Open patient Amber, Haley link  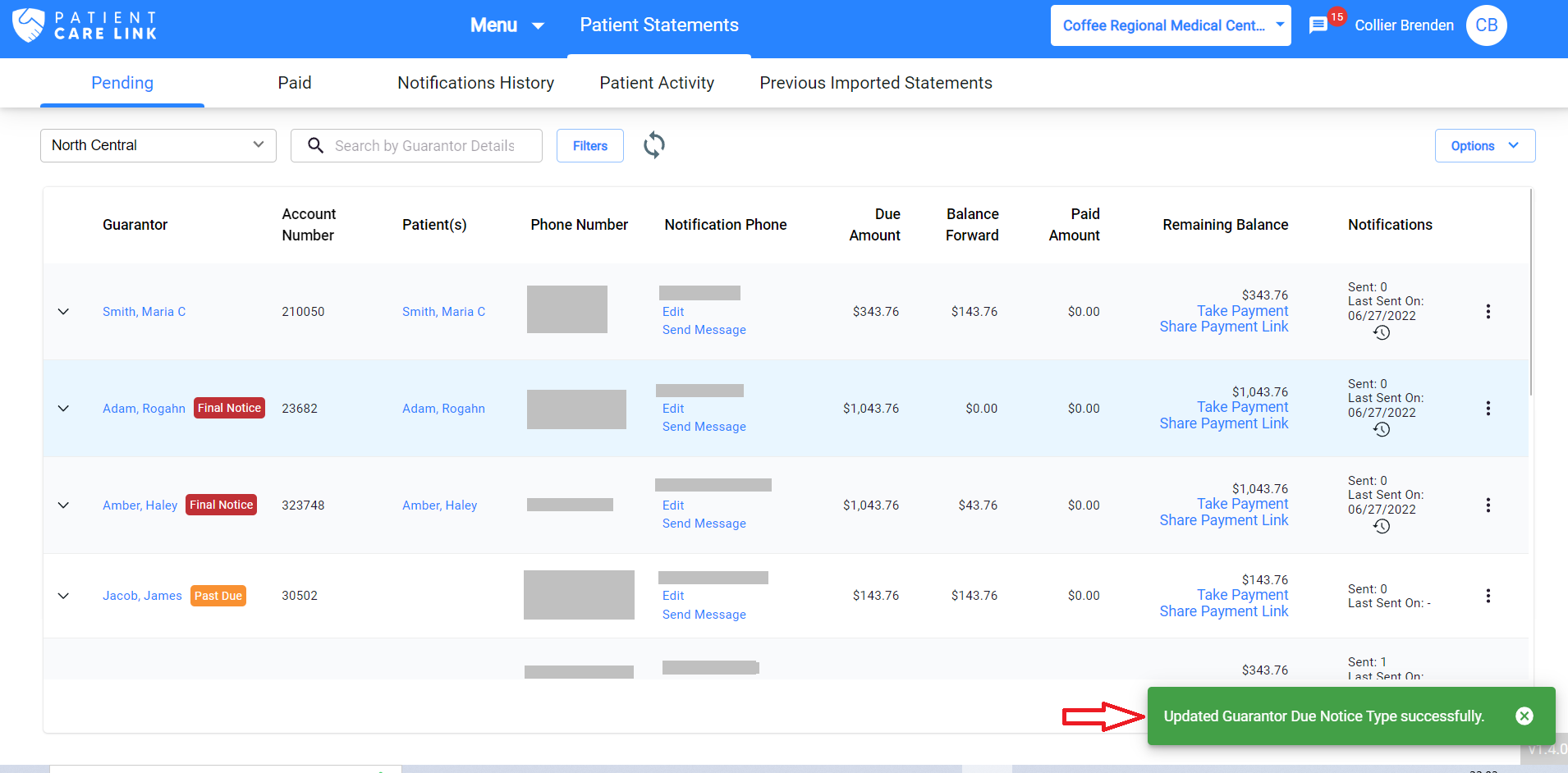439,505
